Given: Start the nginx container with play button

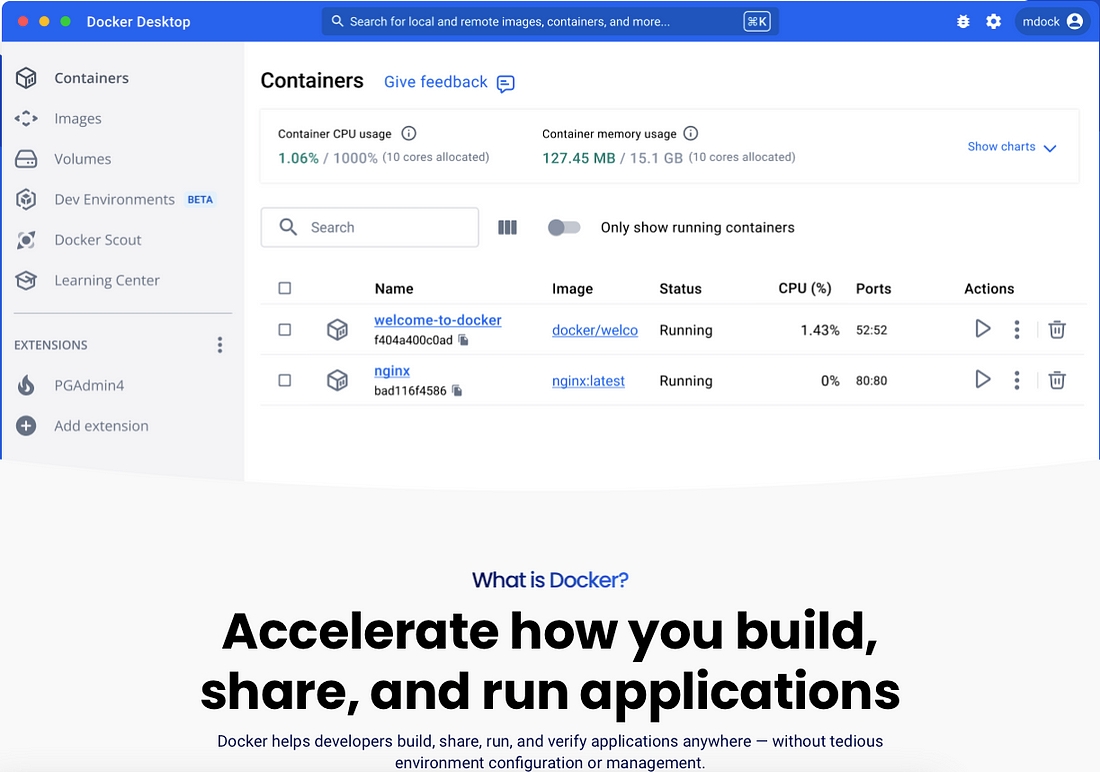Looking at the screenshot, I should coord(983,380).
